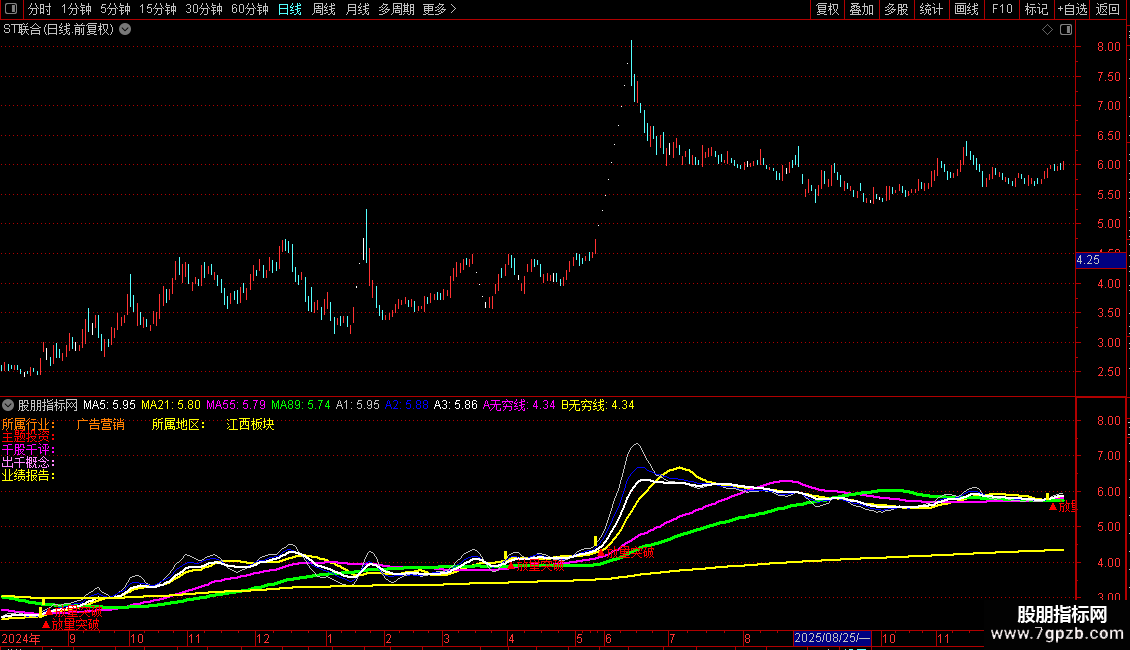
Task: Click the 叠加 overlay button
Action: point(862,9)
